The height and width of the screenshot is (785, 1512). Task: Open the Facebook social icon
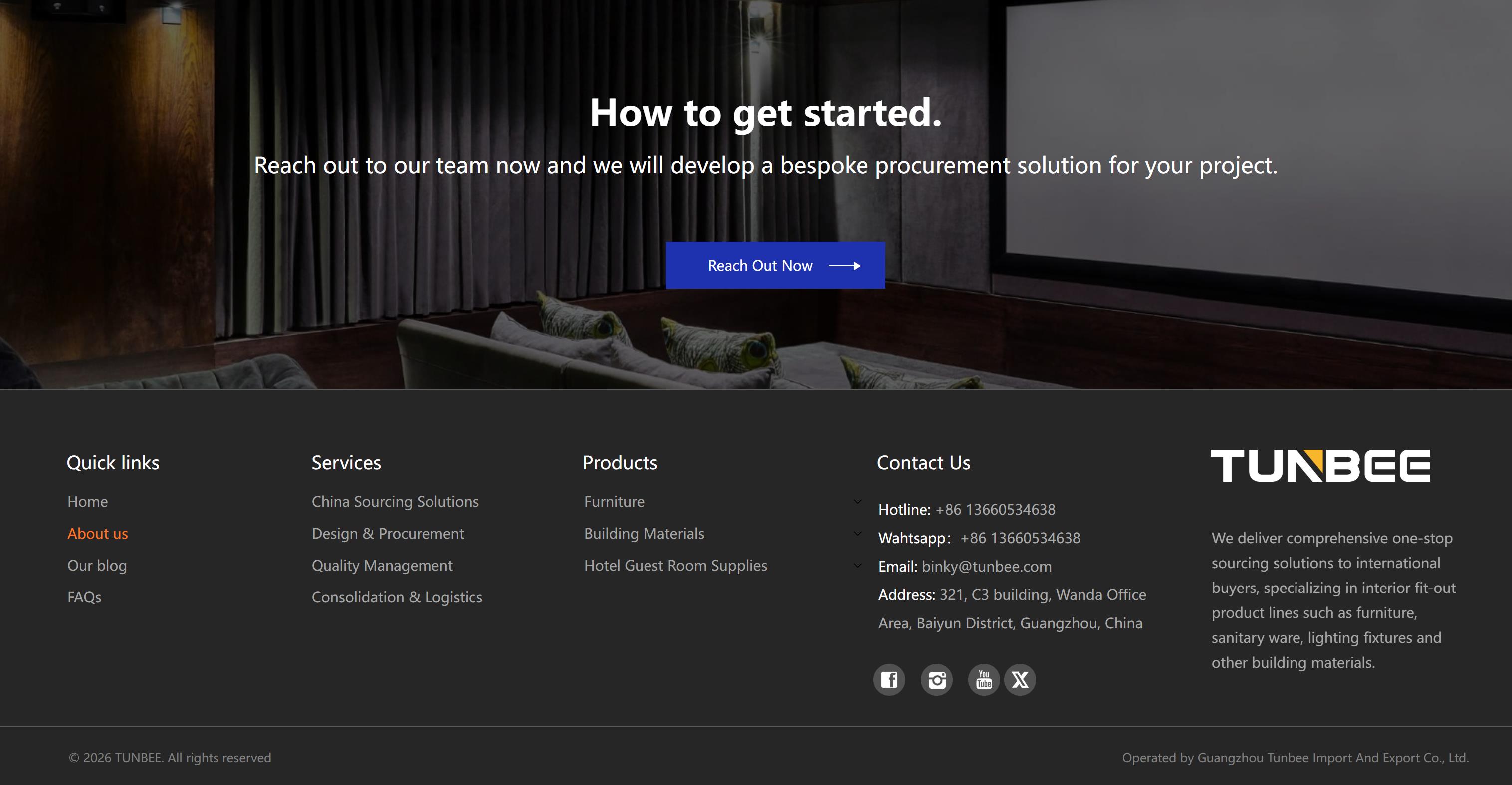click(889, 680)
